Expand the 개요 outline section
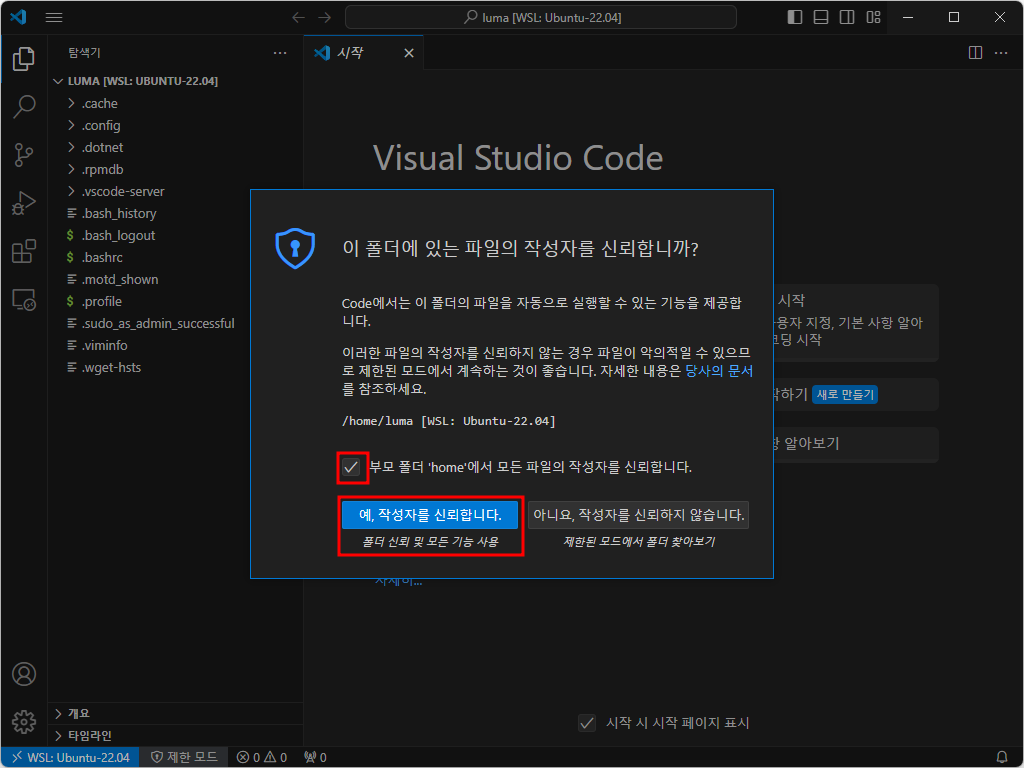1024x768 pixels. (175, 713)
